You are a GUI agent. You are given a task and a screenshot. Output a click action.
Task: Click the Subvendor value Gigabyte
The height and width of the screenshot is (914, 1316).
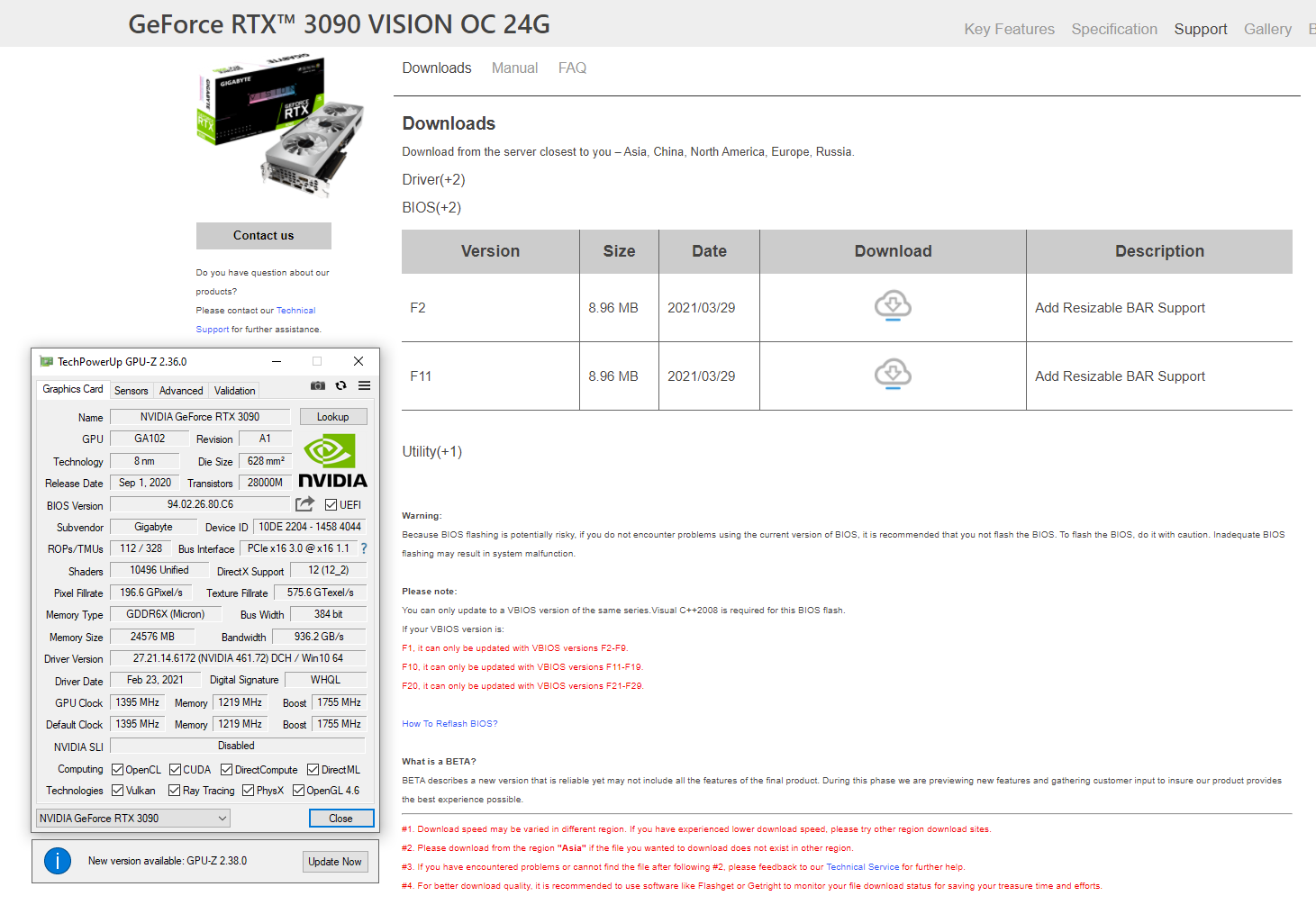(x=153, y=527)
